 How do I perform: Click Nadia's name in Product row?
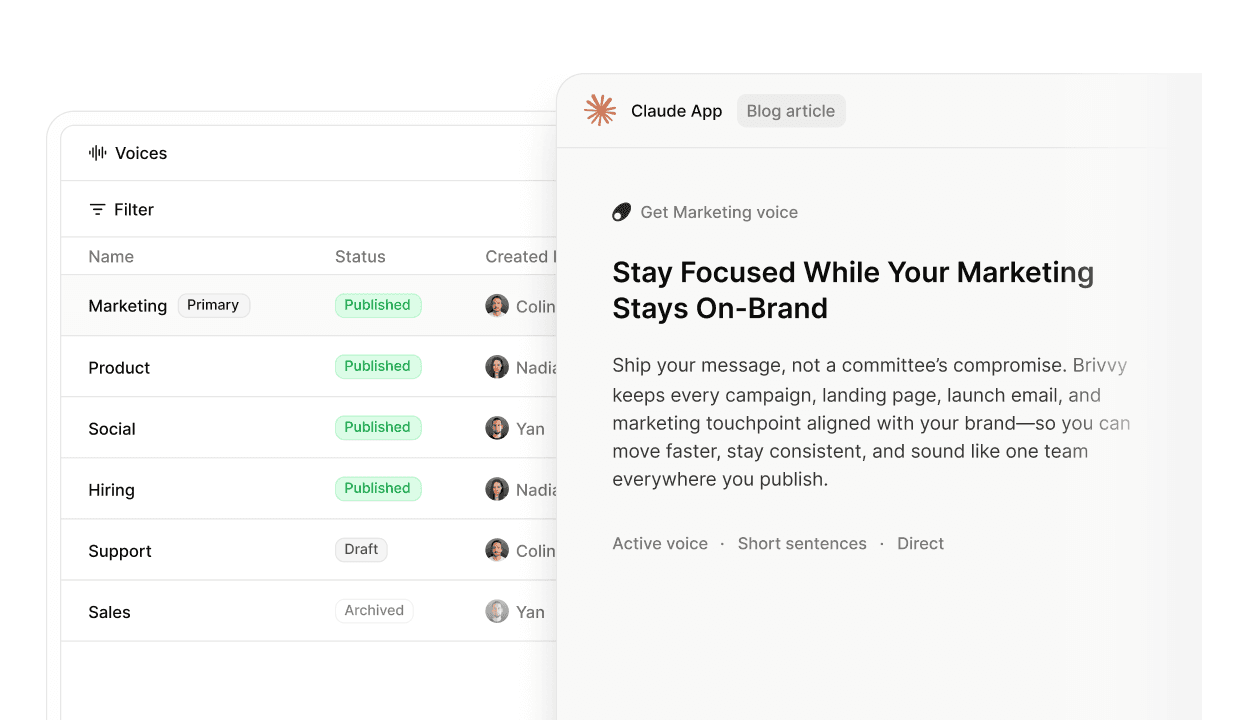click(x=536, y=368)
